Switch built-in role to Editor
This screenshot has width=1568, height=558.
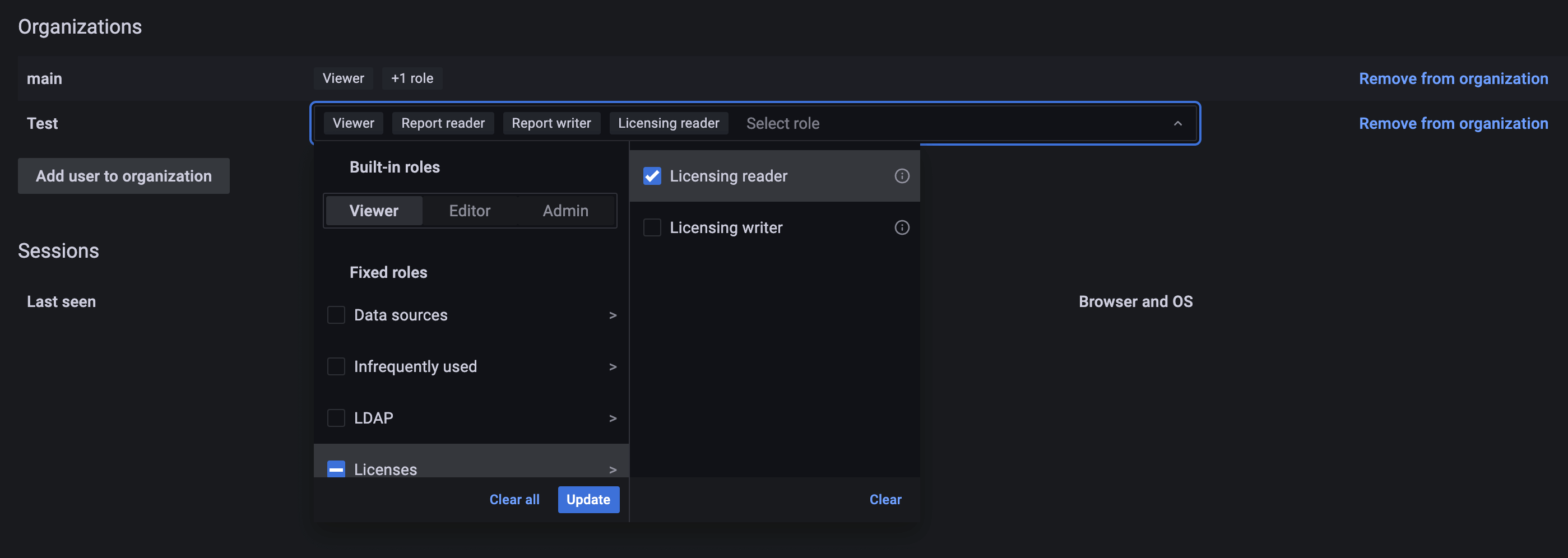point(469,211)
